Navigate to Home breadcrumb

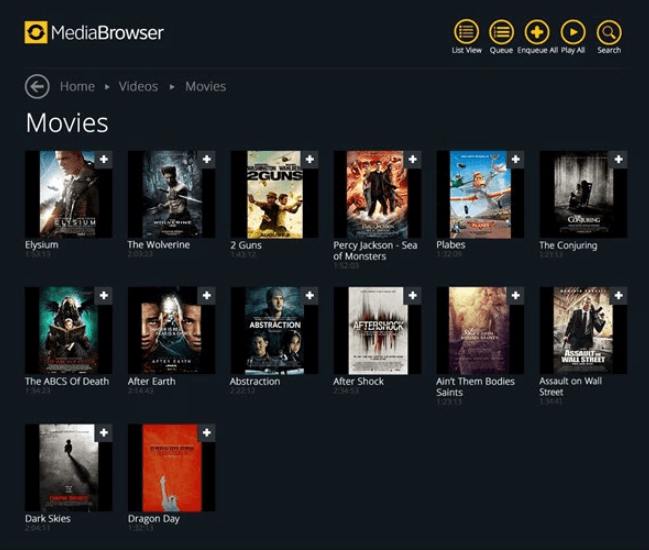point(77,86)
